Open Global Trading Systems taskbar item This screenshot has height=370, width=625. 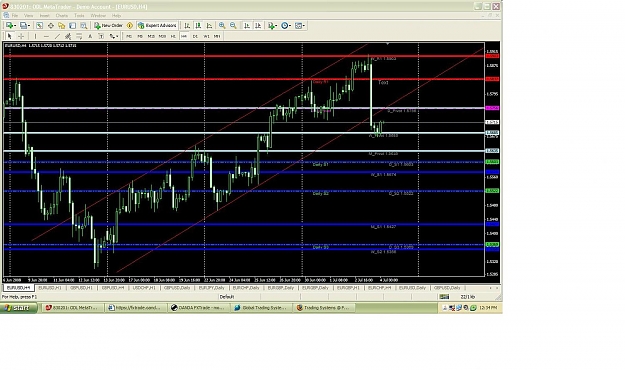pos(261,308)
